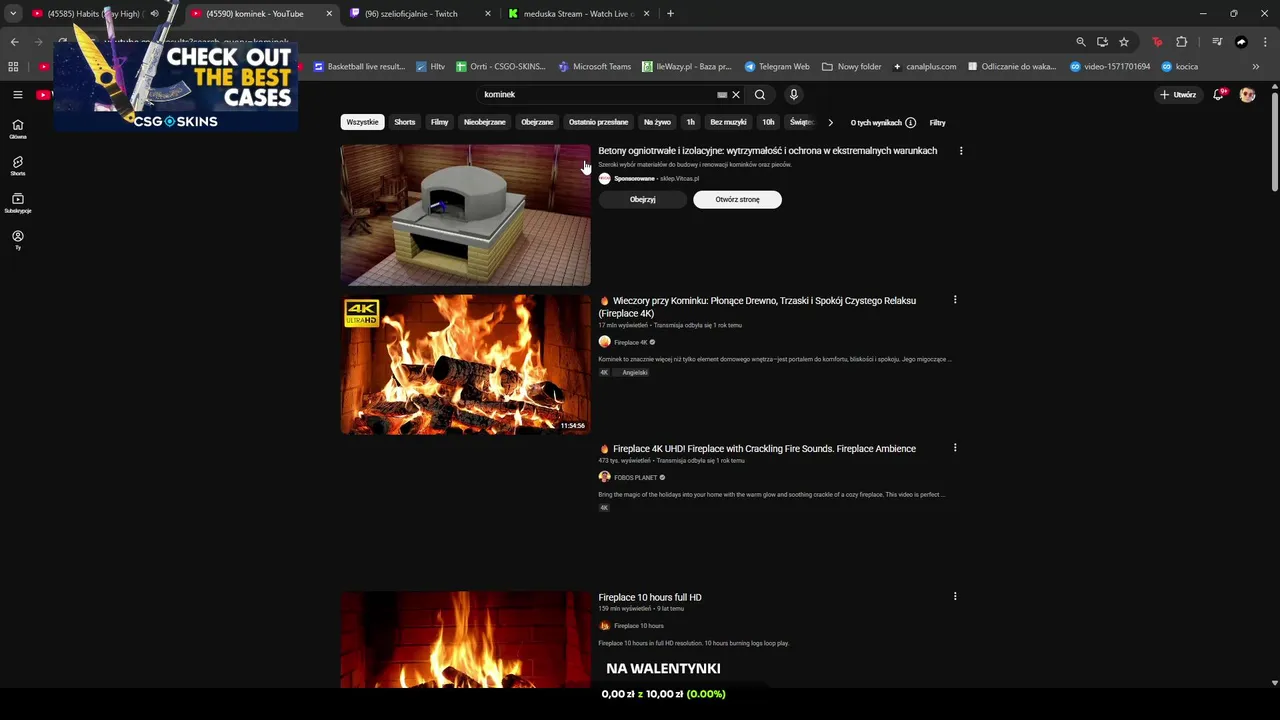Select the Nieobejrzane filter chip
The image size is (1280, 720).
485,122
